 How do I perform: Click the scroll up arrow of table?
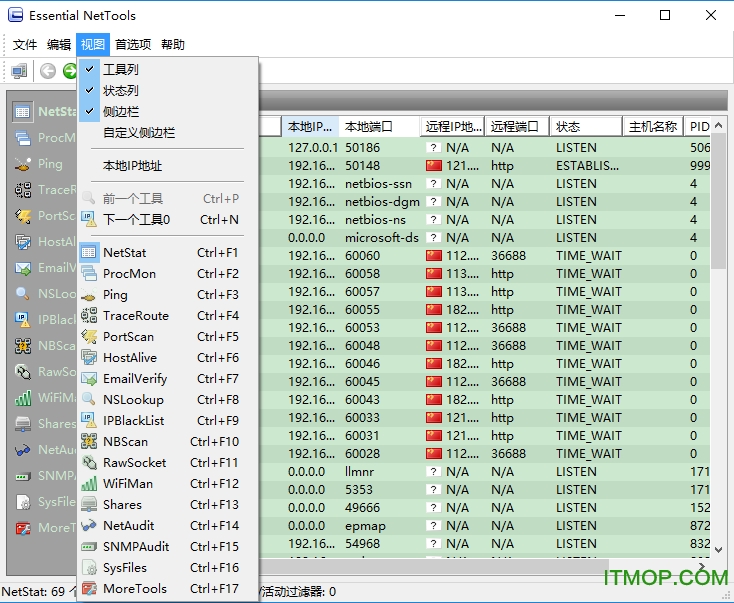tap(719, 125)
